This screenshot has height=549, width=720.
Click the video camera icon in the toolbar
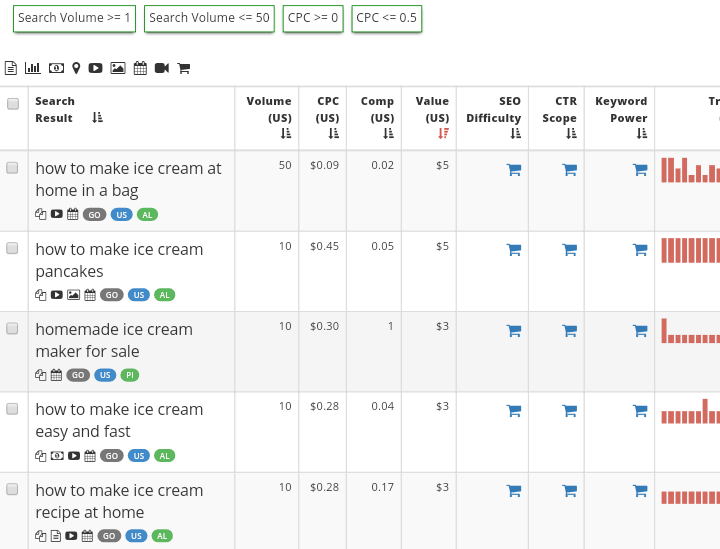(x=161, y=68)
